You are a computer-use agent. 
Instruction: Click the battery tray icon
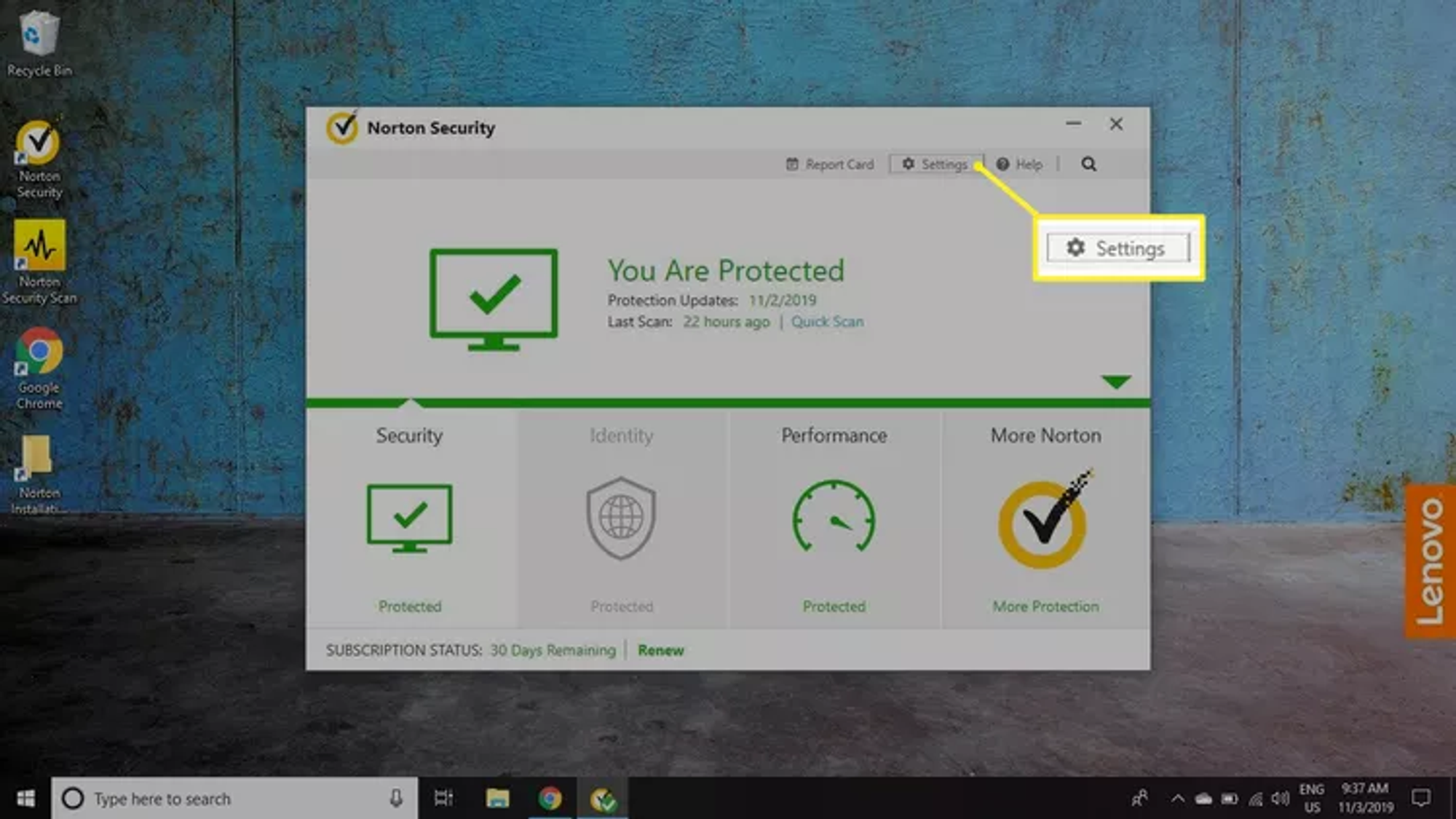1230,799
